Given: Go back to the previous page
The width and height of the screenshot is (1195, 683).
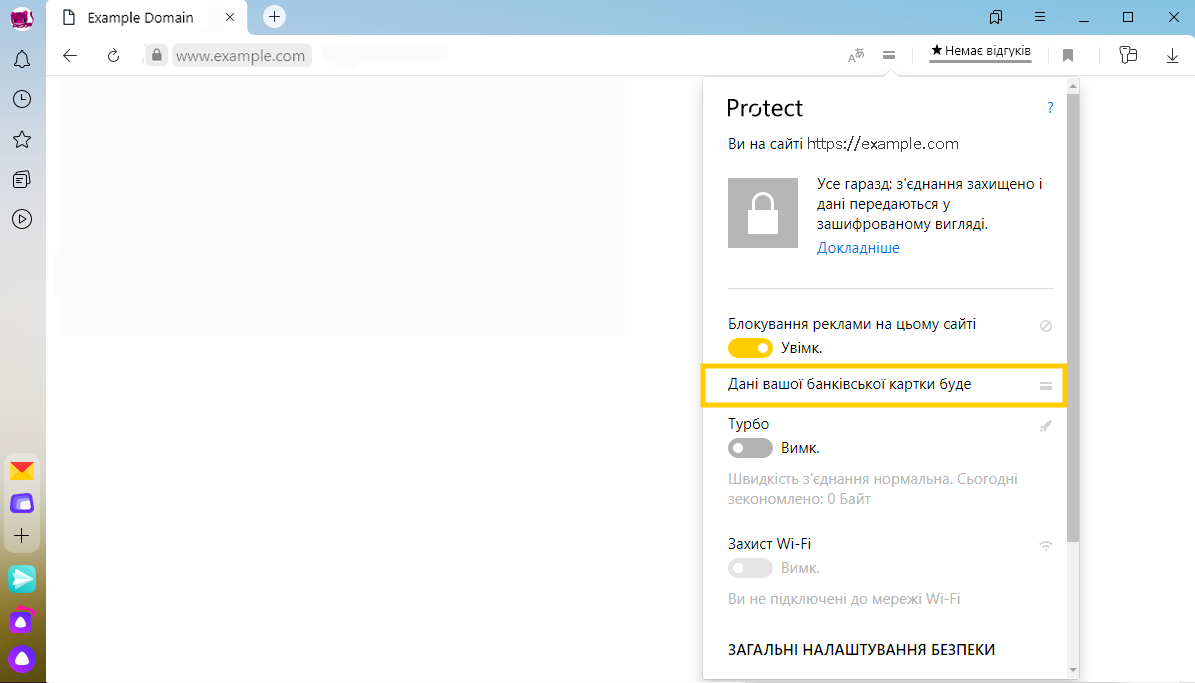Looking at the screenshot, I should (70, 55).
